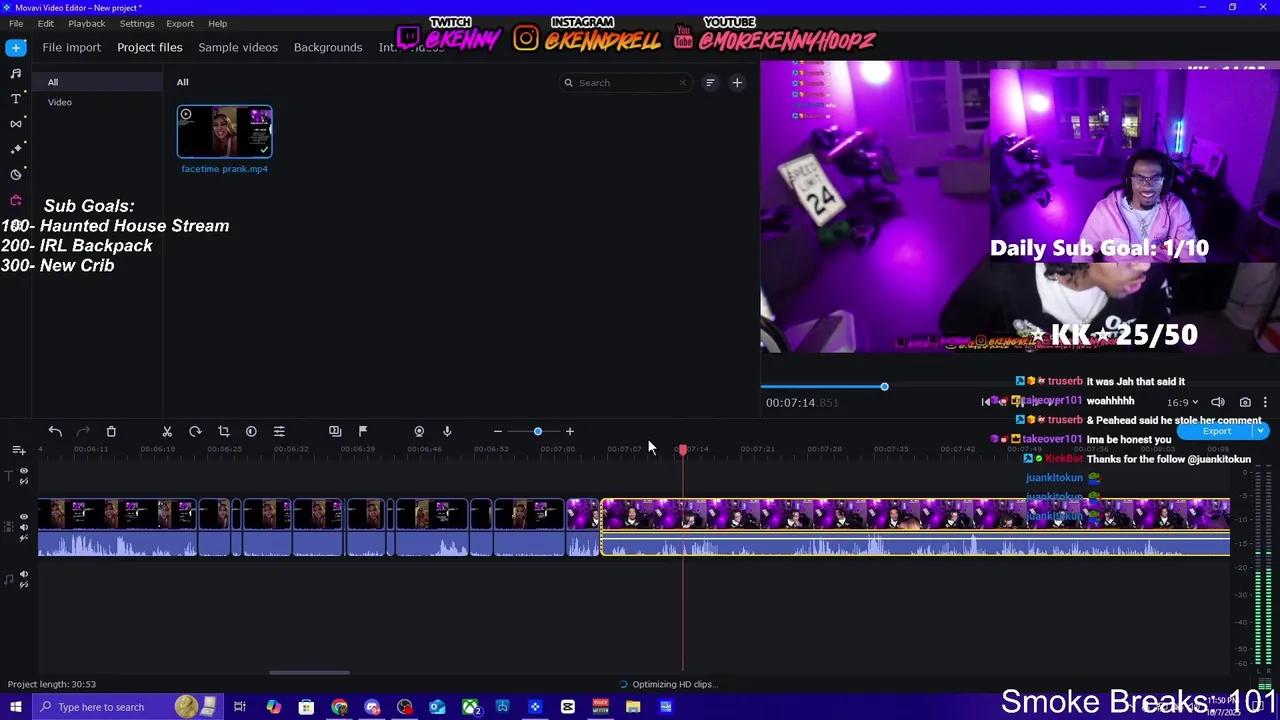1280x720 pixels.
Task: Open the 16:9 aspect ratio dropdown
Action: pos(1181,402)
